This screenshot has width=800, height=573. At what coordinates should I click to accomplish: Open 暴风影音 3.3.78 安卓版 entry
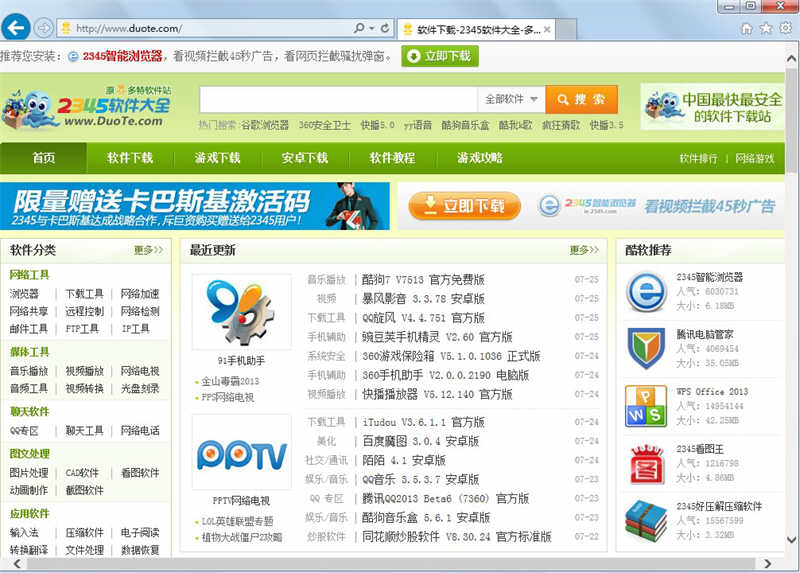(423, 298)
